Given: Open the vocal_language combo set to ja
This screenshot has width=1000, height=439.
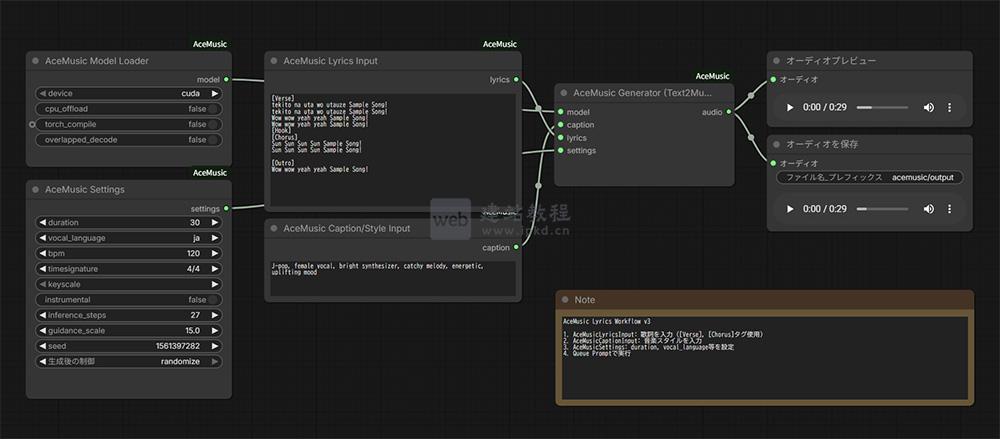Looking at the screenshot, I should [128, 238].
